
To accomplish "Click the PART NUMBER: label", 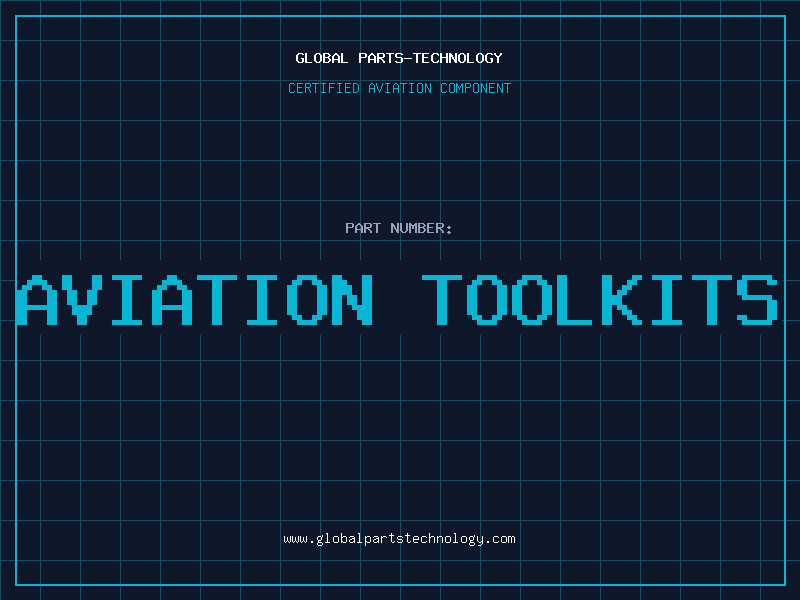I will (399, 228).
